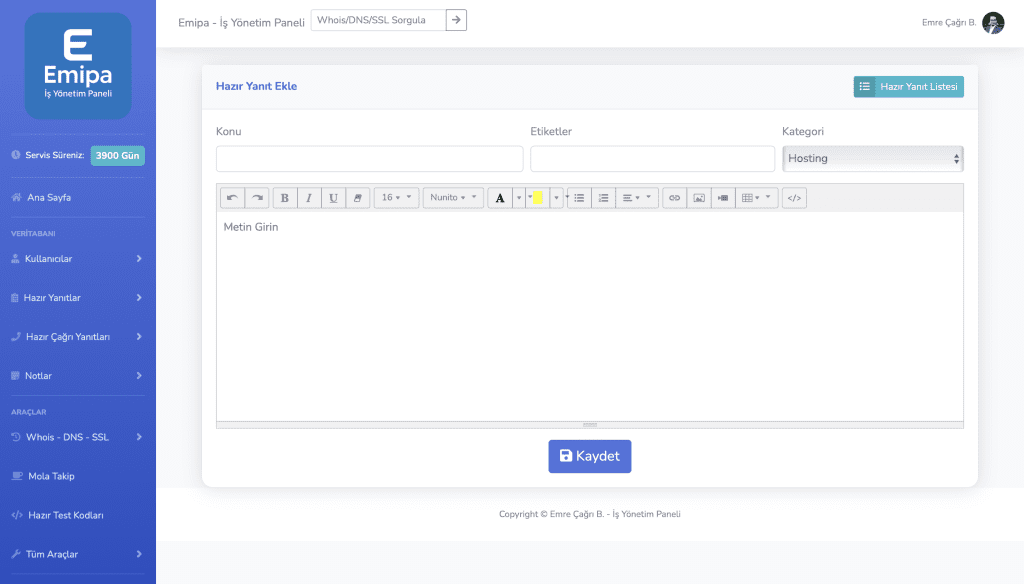Insert an unordered bullet list
The image size is (1024, 584).
[x=579, y=198]
